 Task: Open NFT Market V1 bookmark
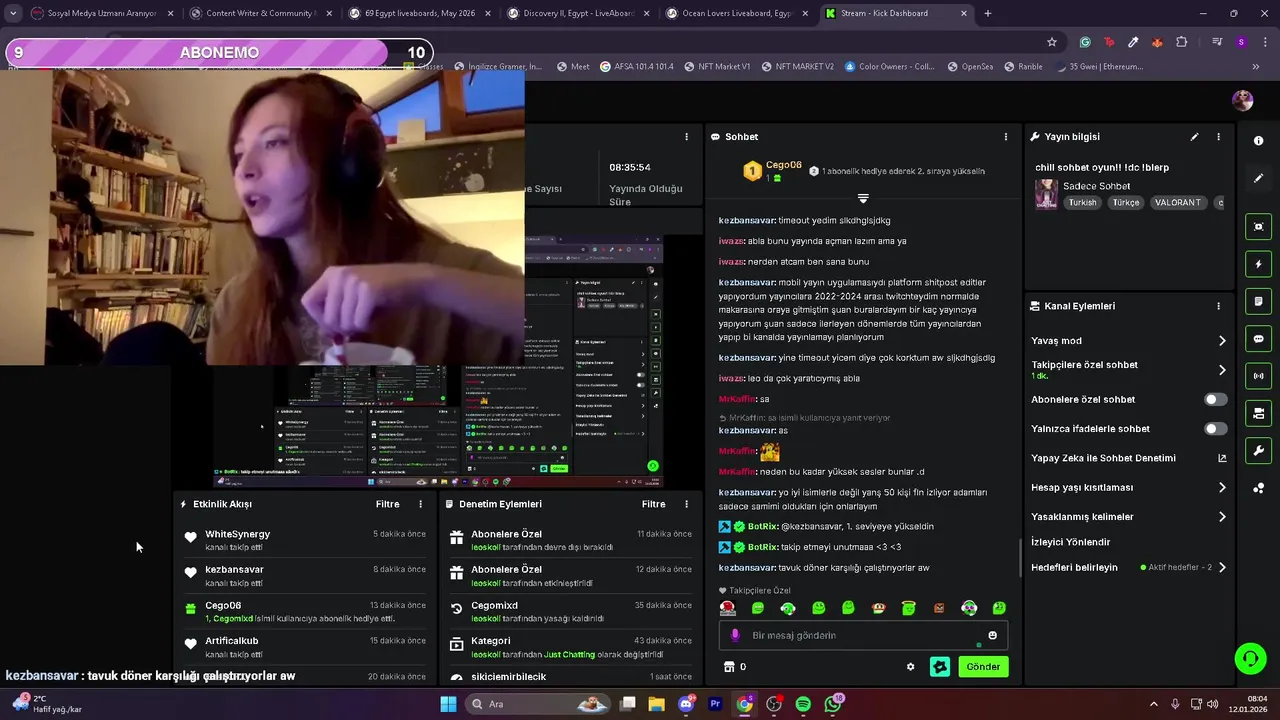[717, 67]
